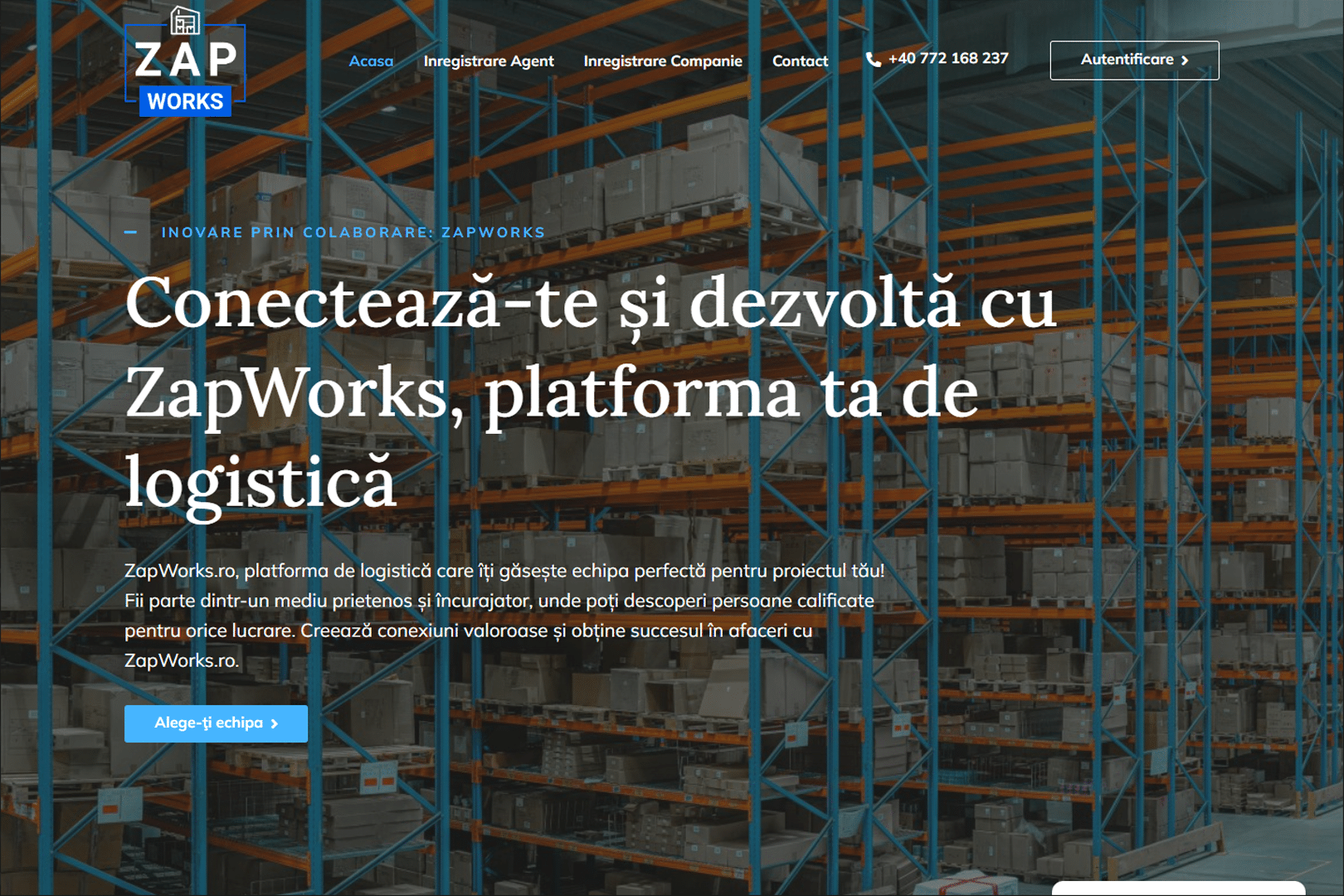Click the phone handset icon

[x=873, y=60]
